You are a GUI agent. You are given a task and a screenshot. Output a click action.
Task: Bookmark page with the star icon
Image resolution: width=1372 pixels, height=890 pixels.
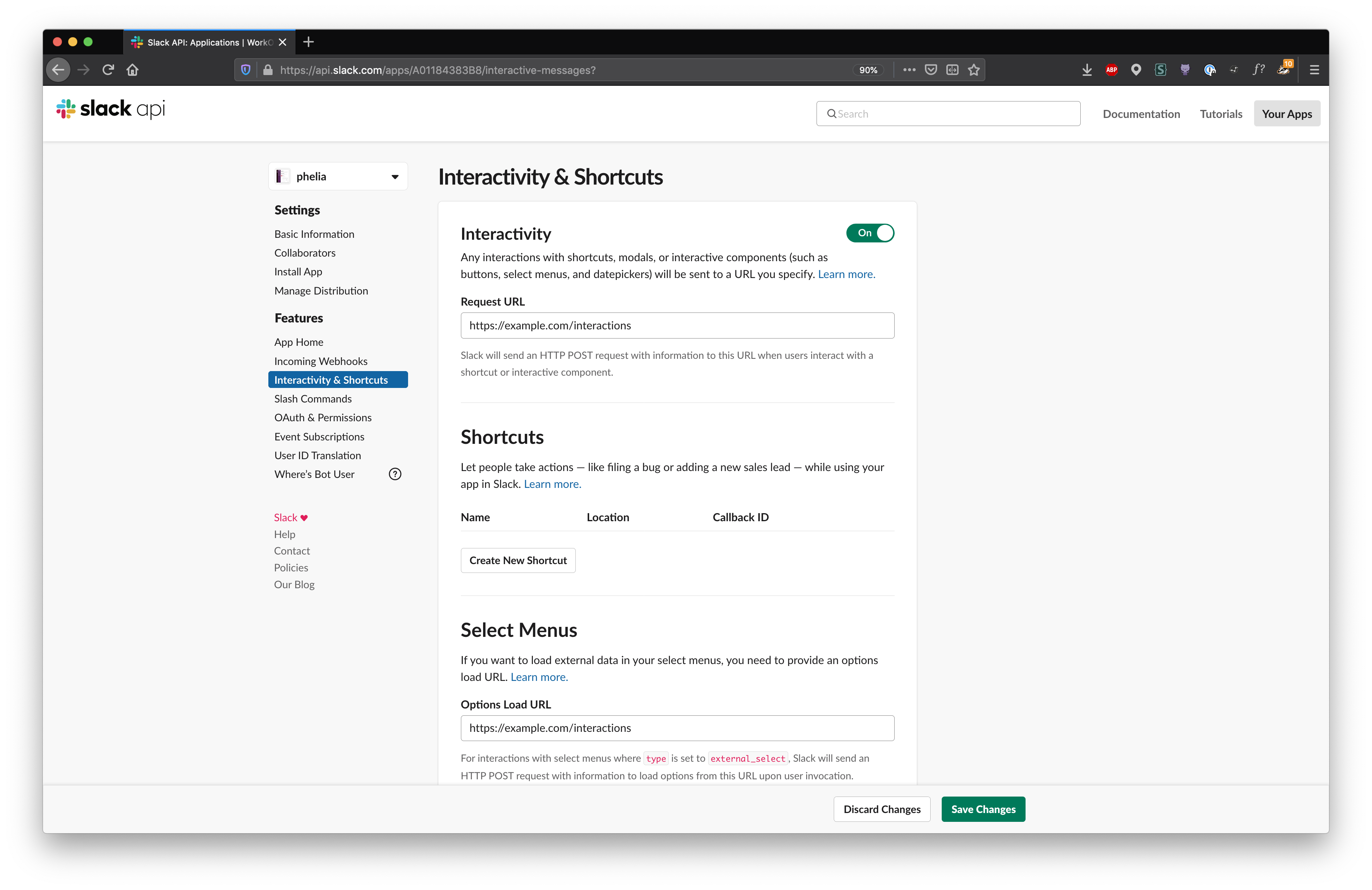(x=973, y=70)
